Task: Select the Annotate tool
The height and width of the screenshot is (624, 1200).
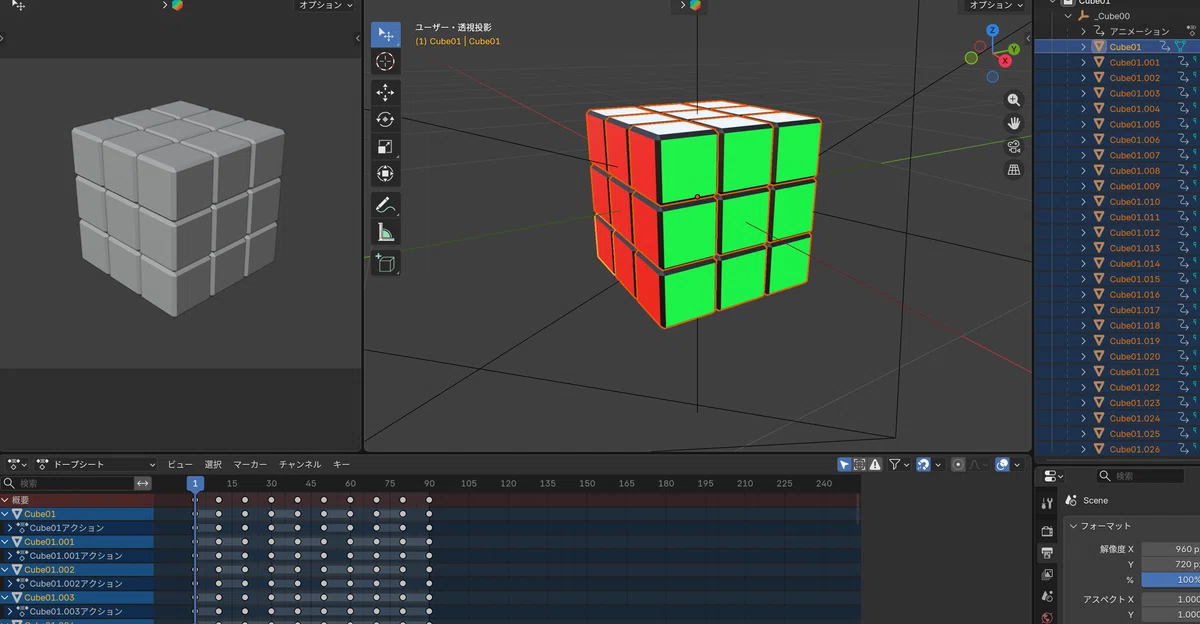Action: click(385, 205)
